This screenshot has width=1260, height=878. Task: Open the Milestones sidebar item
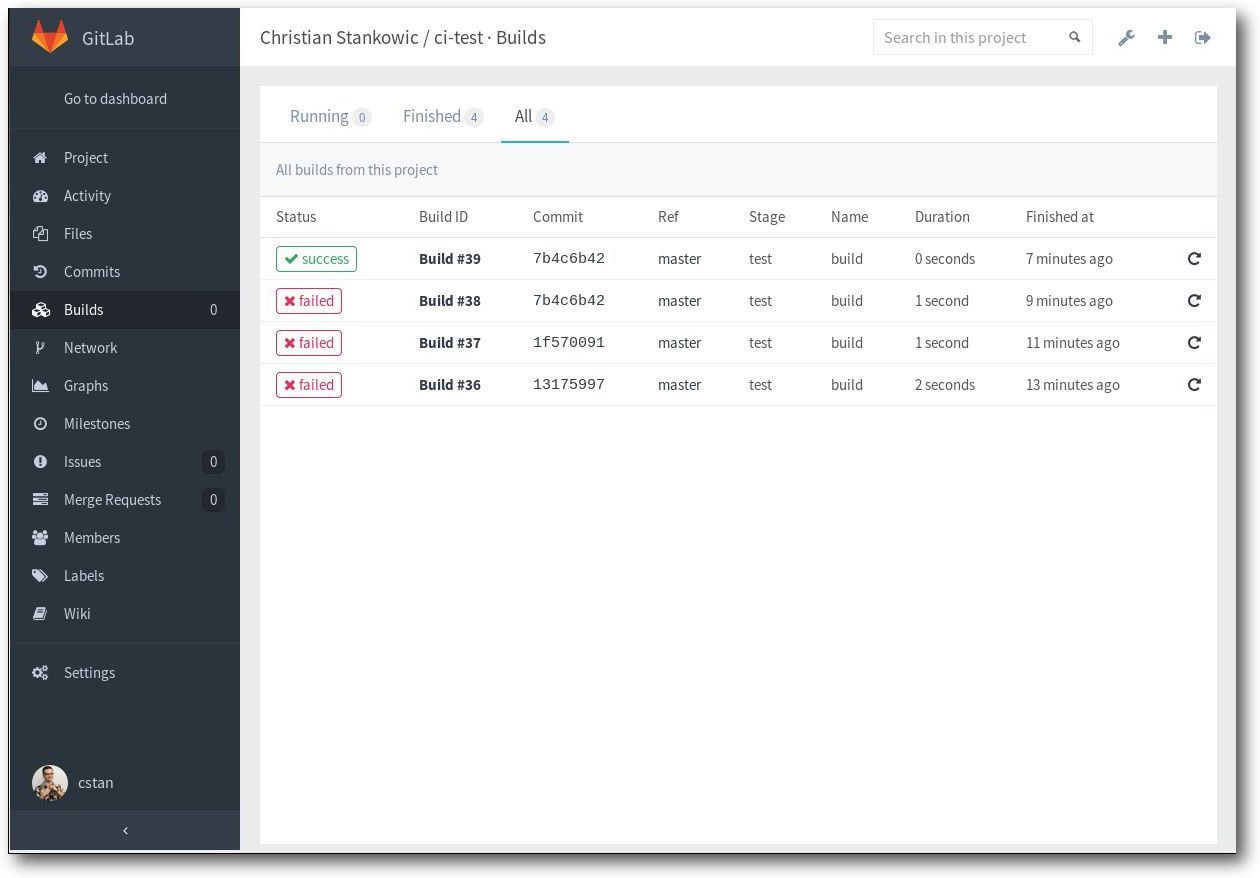pyautogui.click(x=125, y=424)
